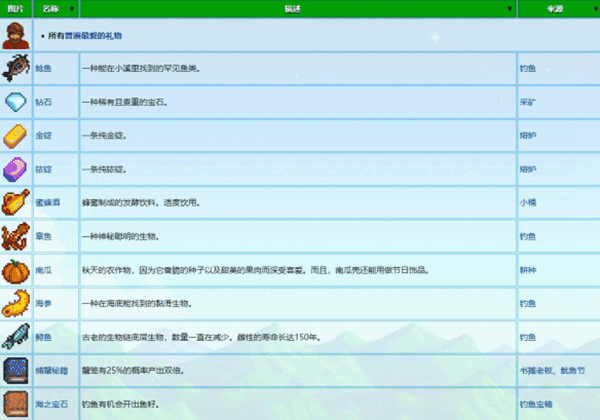Click the description '一种能在小溪里找到的罕见鱼类。'
The image size is (600, 420).
[x=141, y=68]
